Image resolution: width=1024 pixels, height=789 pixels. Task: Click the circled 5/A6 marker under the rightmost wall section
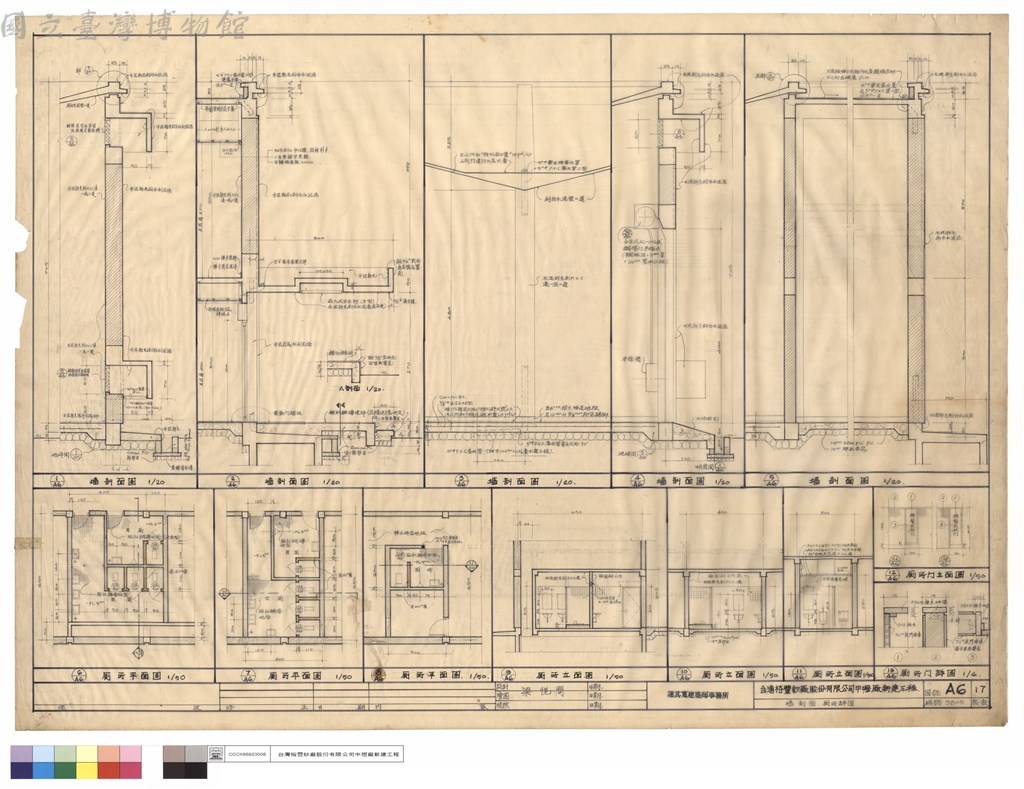click(x=771, y=481)
